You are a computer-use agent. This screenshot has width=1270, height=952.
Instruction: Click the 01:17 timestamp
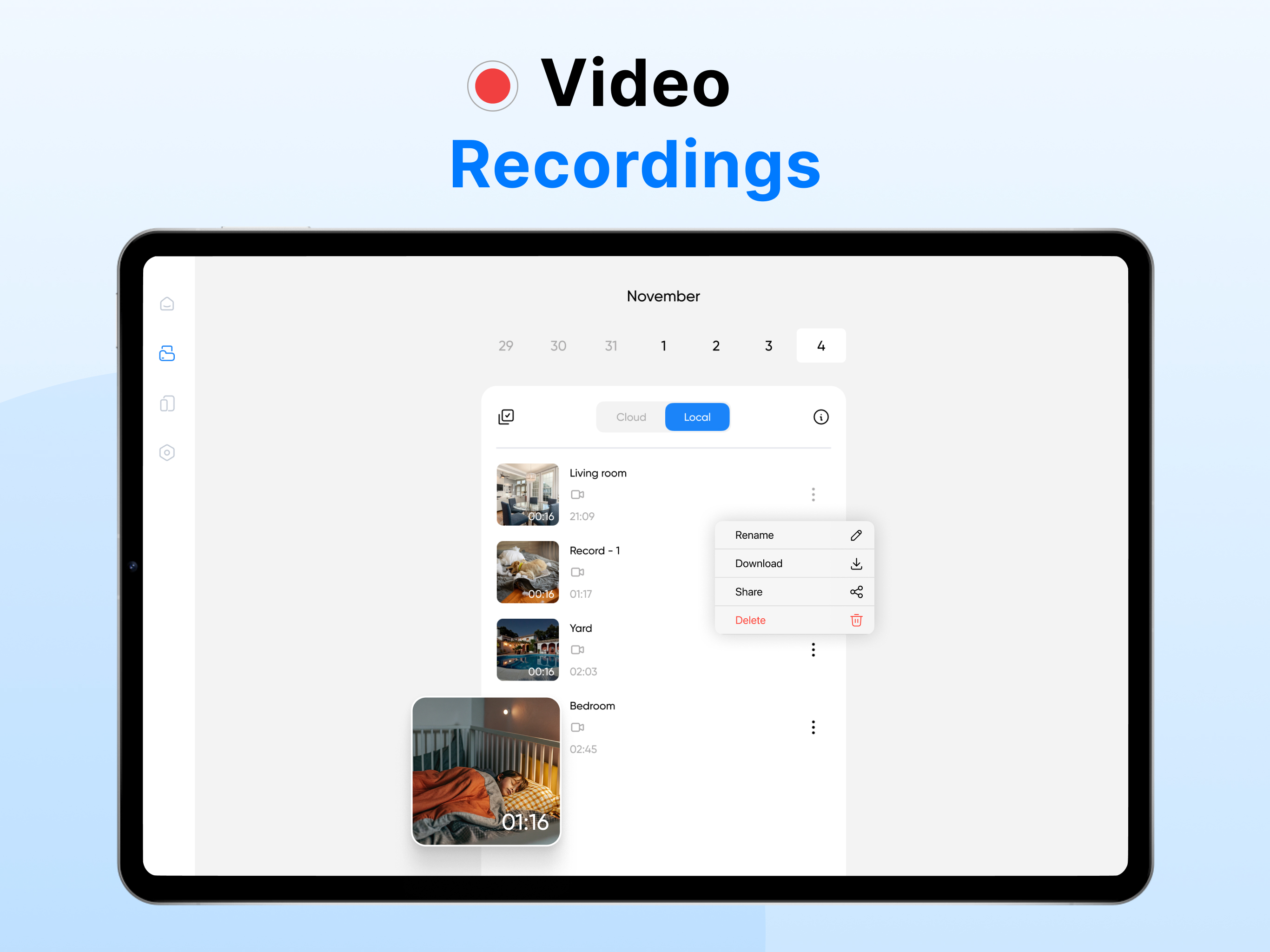tap(581, 594)
